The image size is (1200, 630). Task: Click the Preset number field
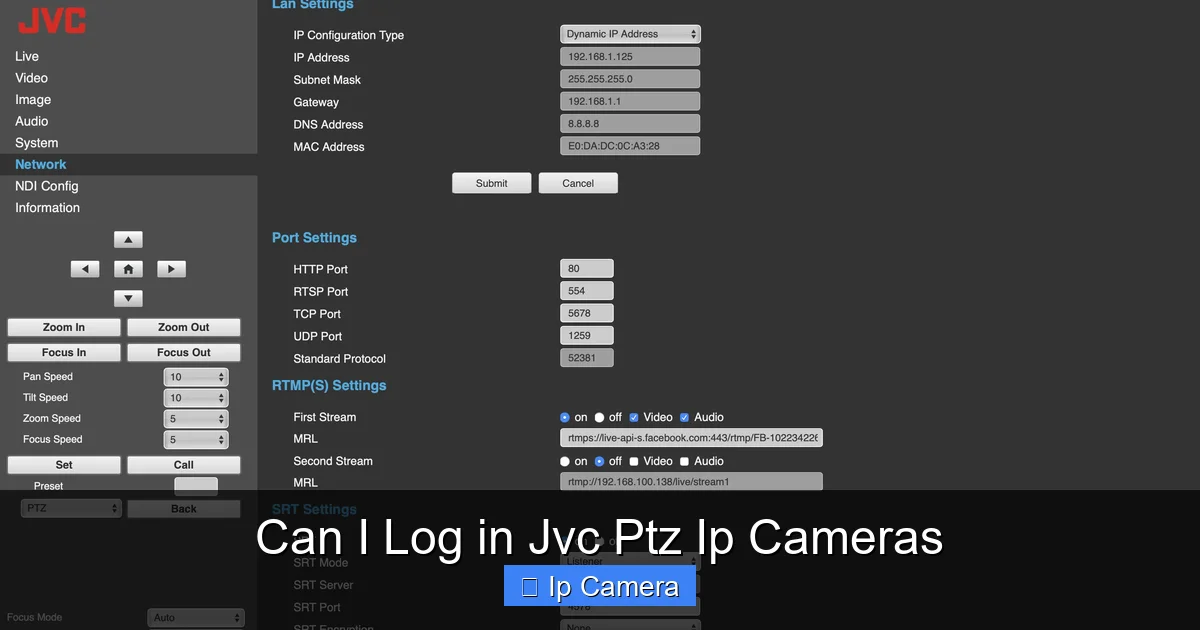(x=196, y=486)
